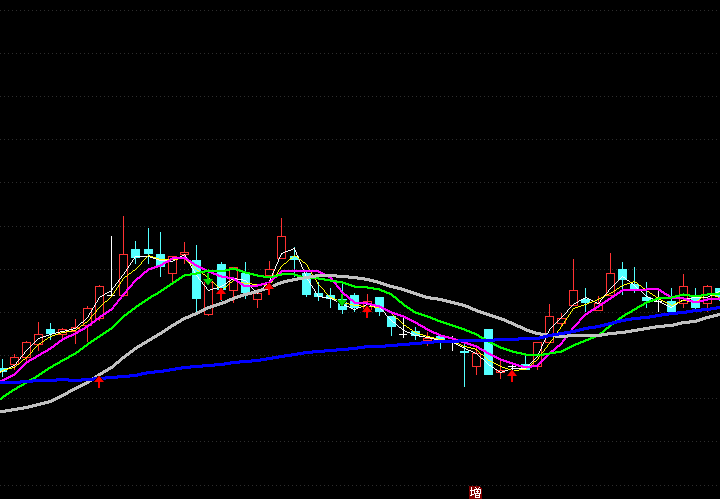The height and width of the screenshot is (499, 720).
Task: Select the red up arrow under the blue-gray line crossover
Action: (x=99, y=381)
